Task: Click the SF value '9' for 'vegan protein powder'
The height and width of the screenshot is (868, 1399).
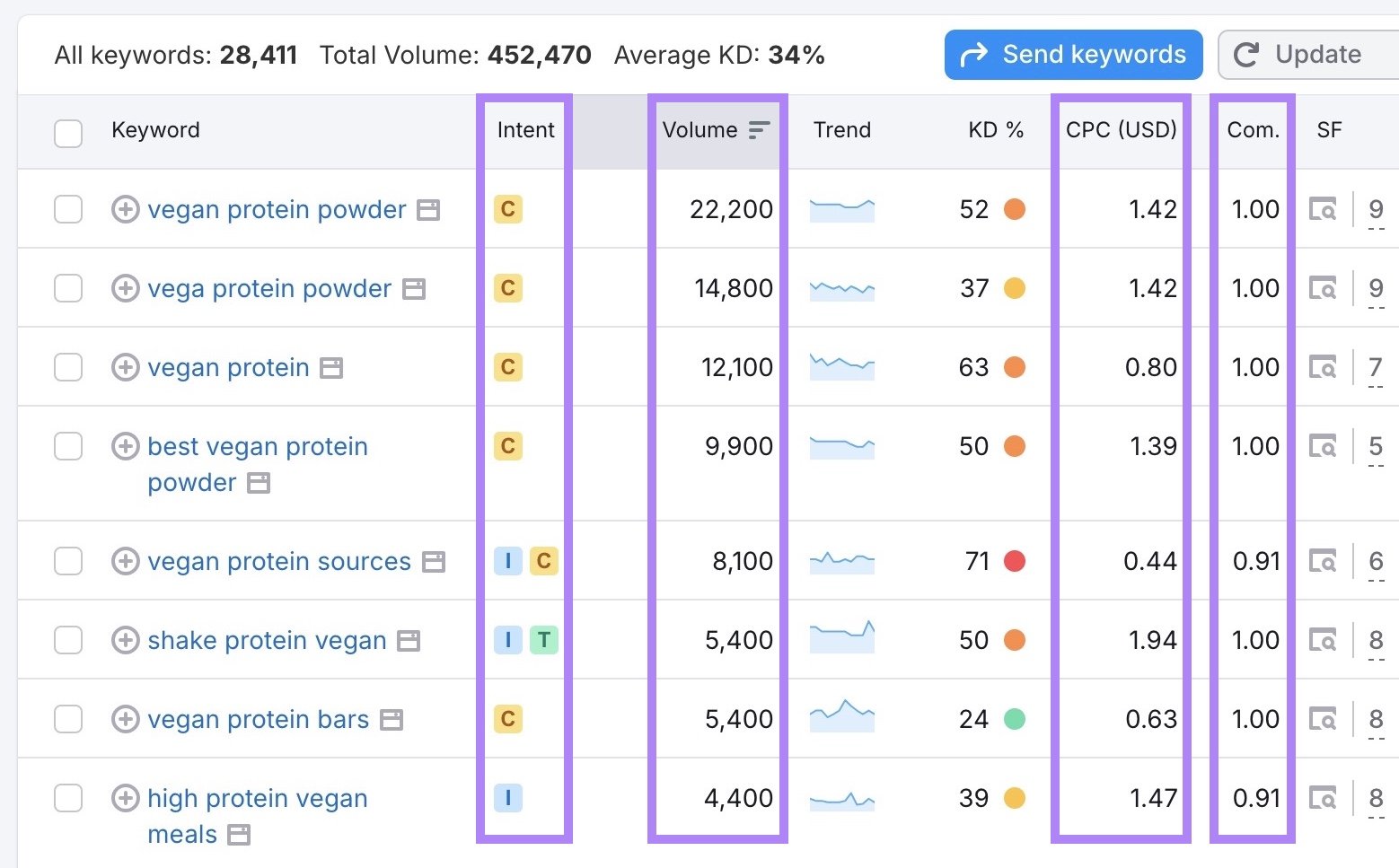Action: click(1376, 209)
